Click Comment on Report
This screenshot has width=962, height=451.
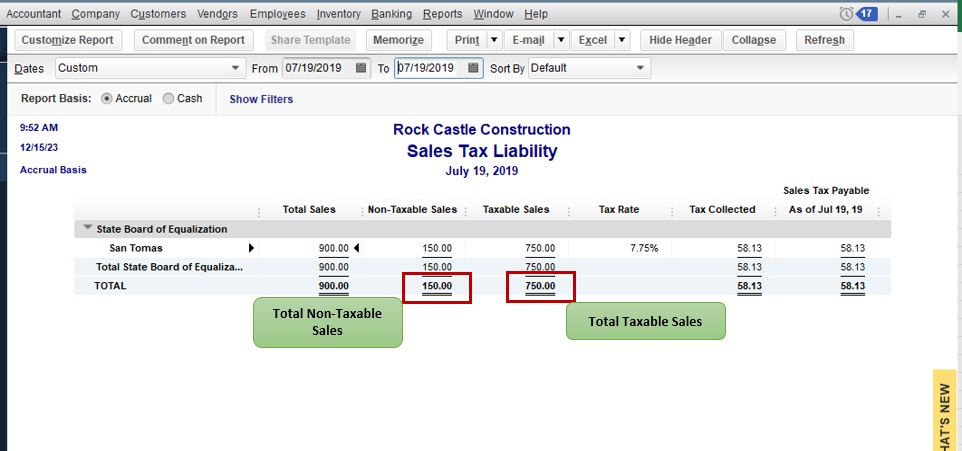[193, 40]
